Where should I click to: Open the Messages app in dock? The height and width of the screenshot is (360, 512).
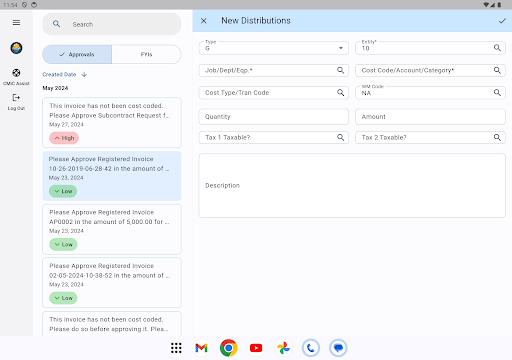point(338,348)
